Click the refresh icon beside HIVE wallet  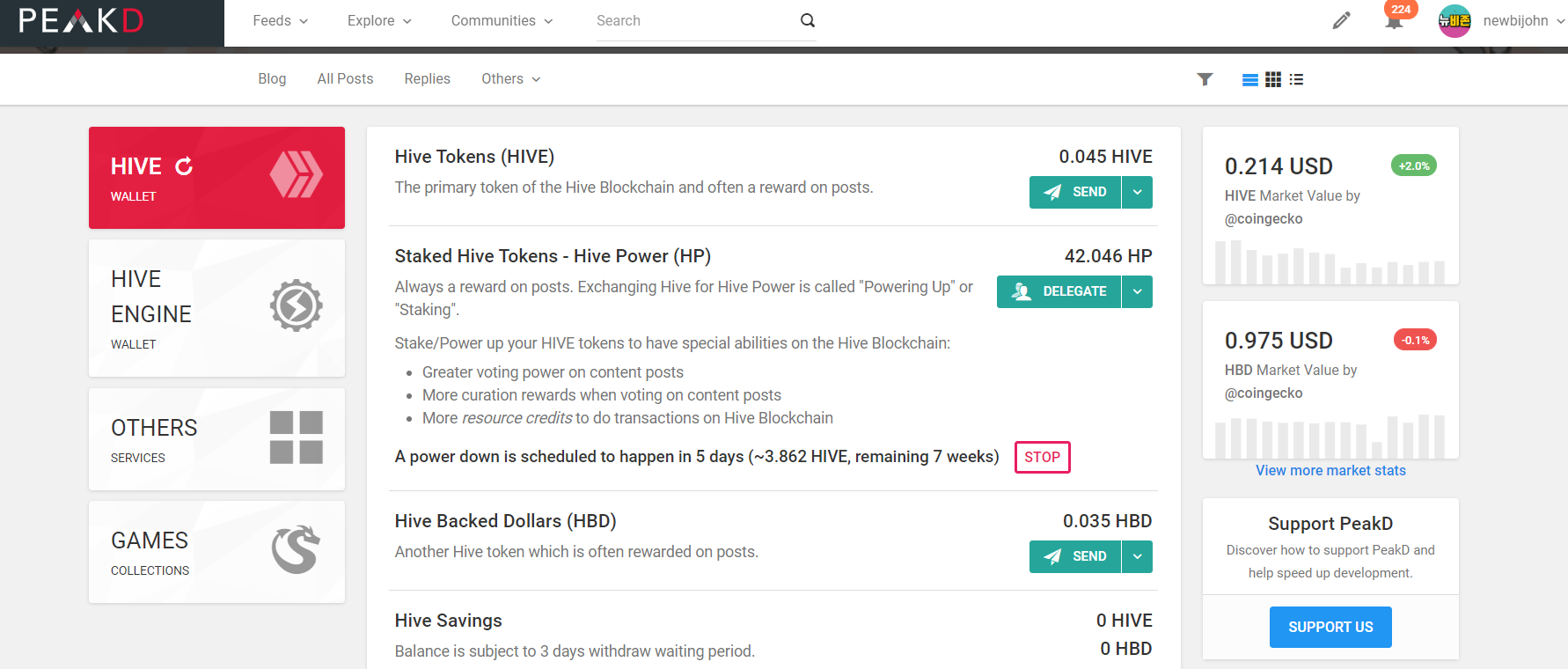[184, 166]
